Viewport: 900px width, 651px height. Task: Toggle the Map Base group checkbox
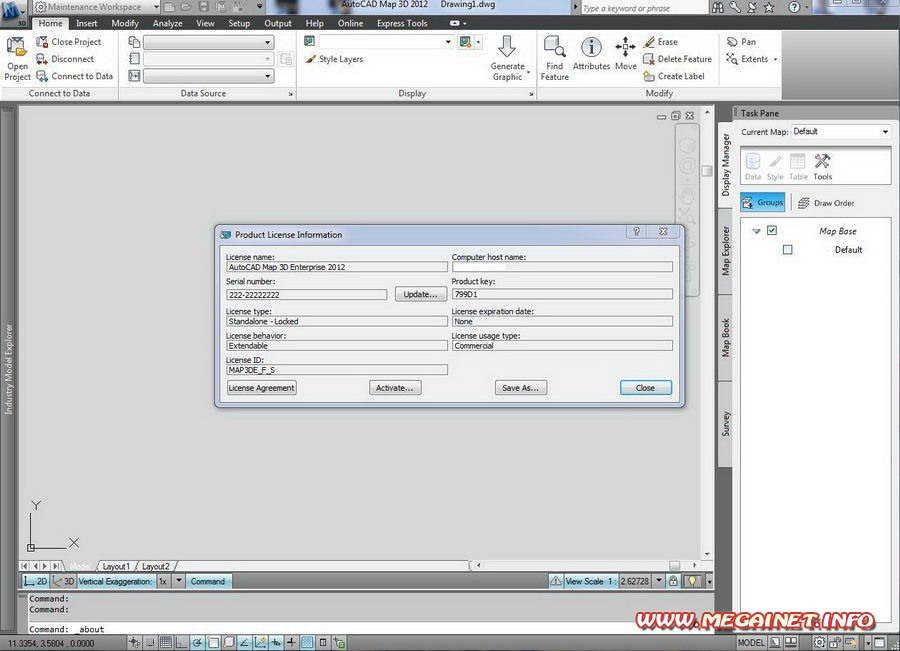point(772,230)
